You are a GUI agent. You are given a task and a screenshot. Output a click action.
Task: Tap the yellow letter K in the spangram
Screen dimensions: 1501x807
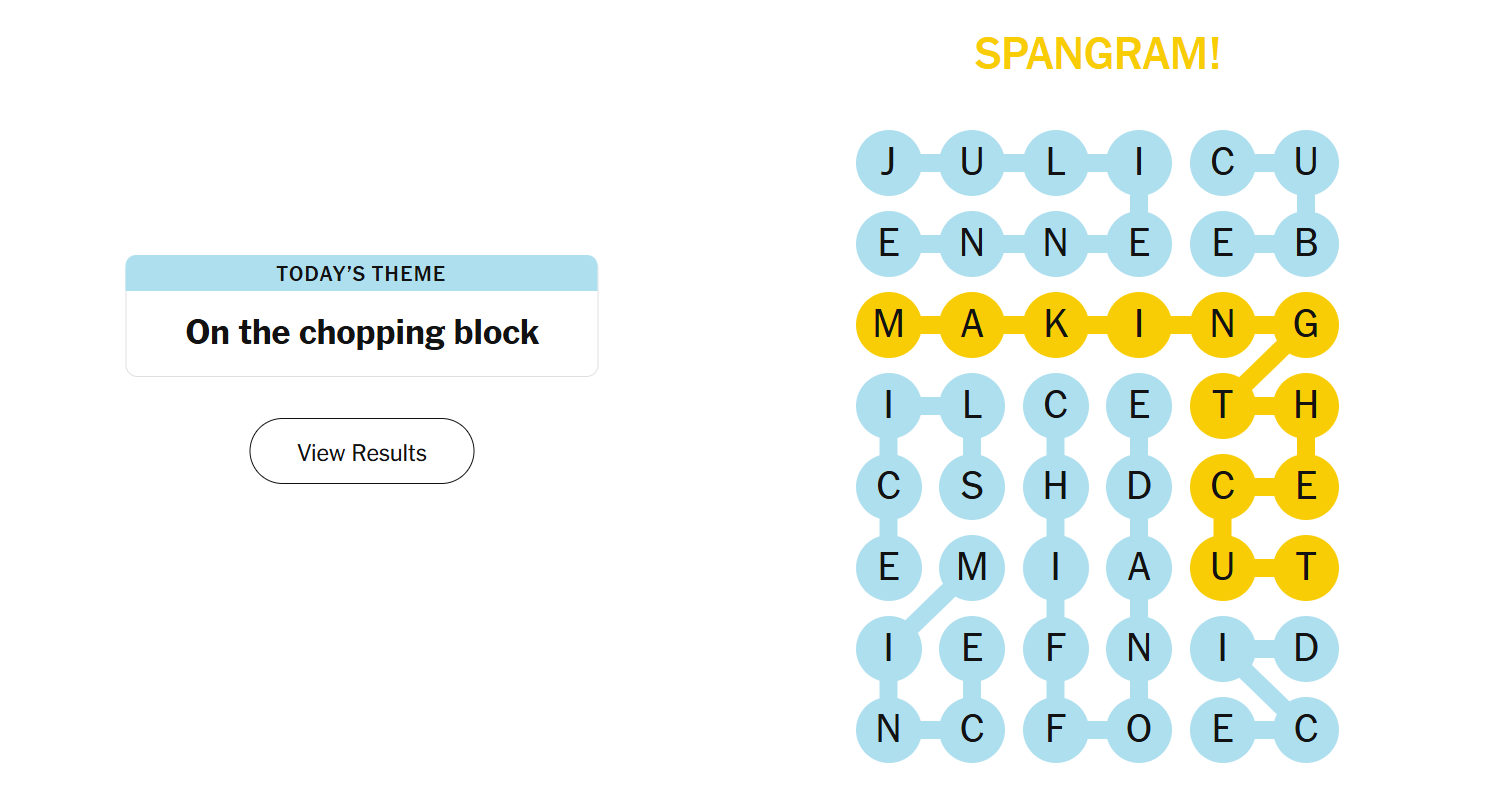pos(1055,325)
